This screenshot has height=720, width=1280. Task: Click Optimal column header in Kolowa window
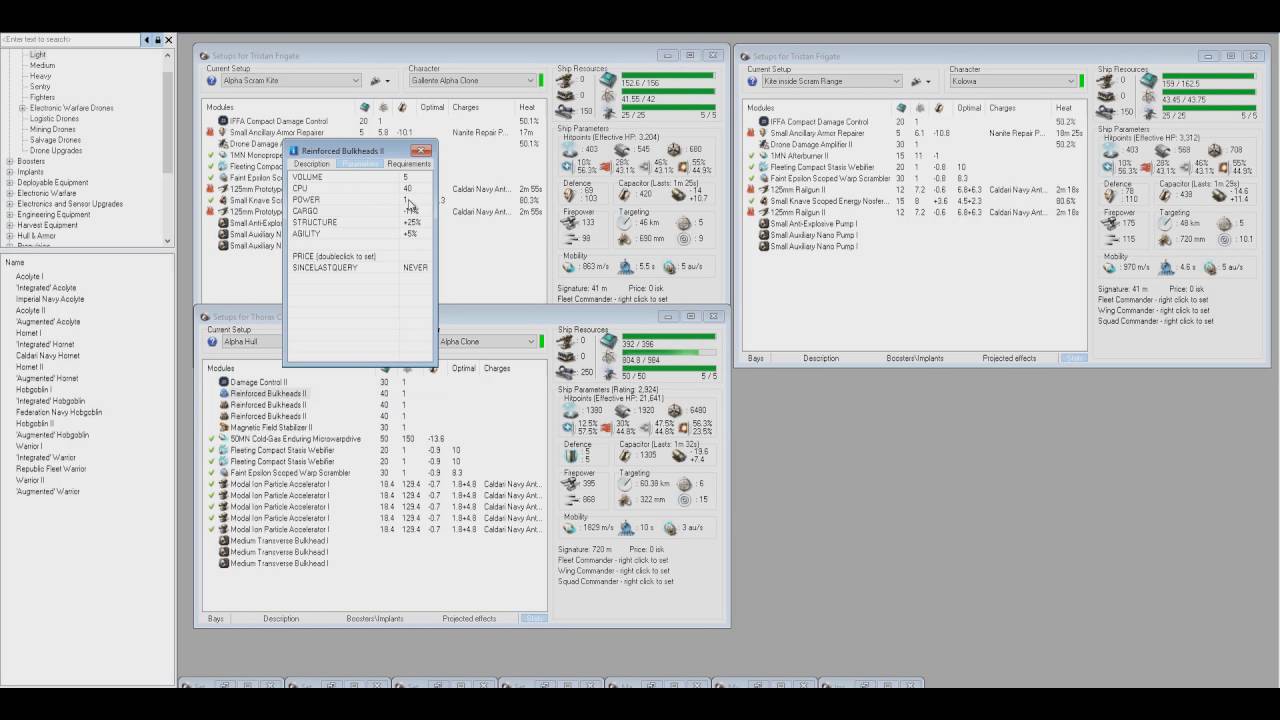click(969, 108)
